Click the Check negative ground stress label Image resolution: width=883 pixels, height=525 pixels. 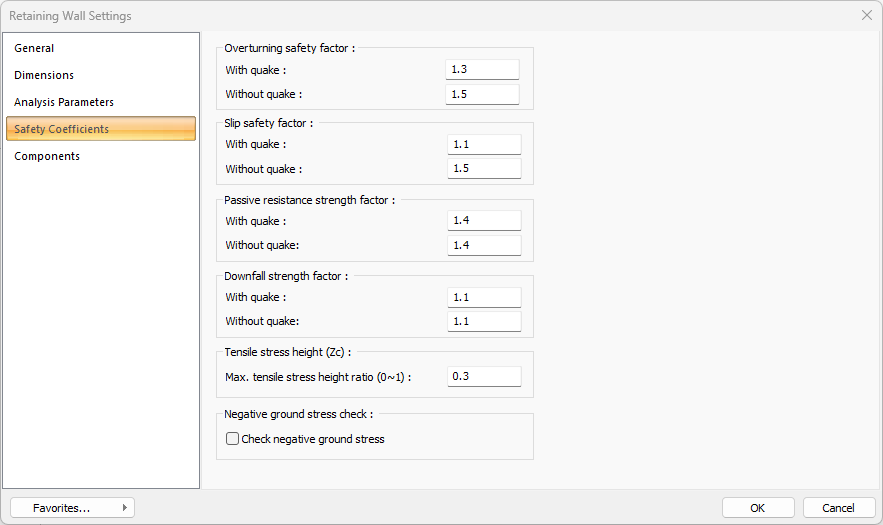(313, 439)
